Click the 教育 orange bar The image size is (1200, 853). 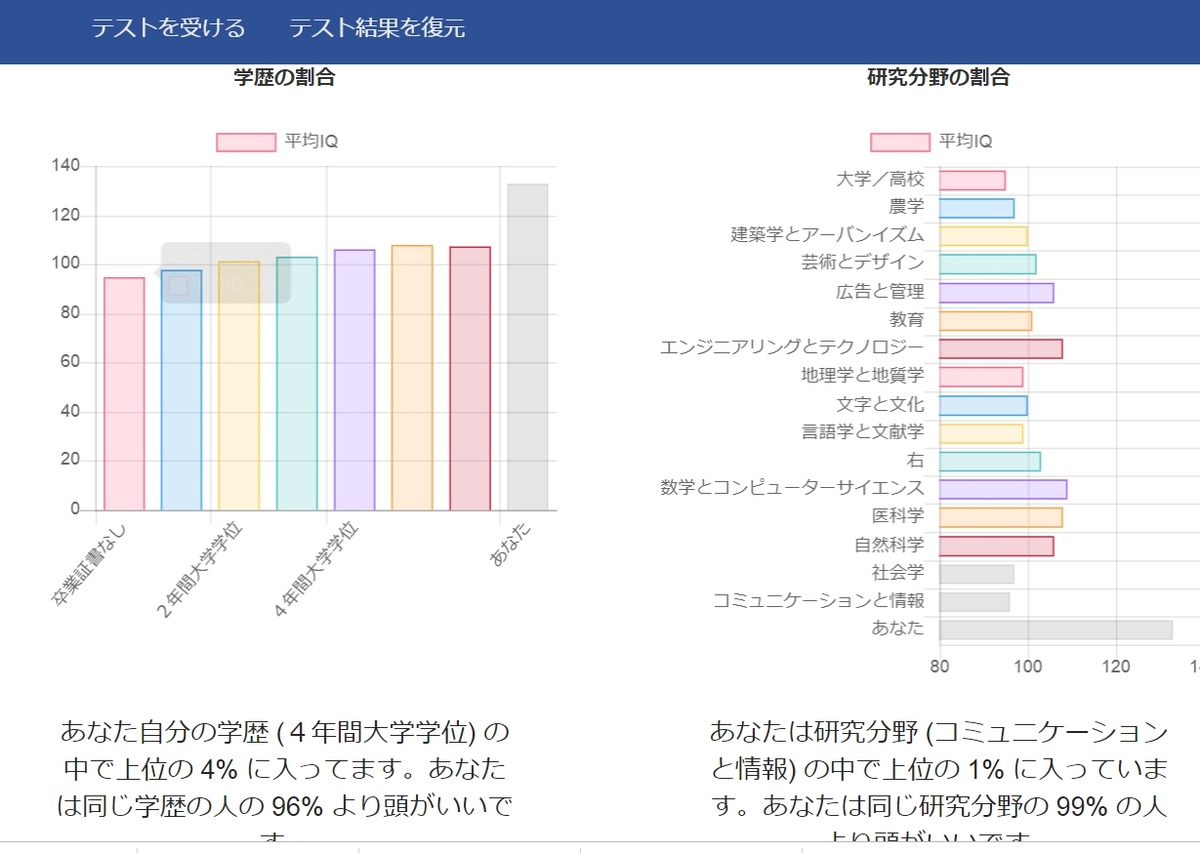[986, 321]
